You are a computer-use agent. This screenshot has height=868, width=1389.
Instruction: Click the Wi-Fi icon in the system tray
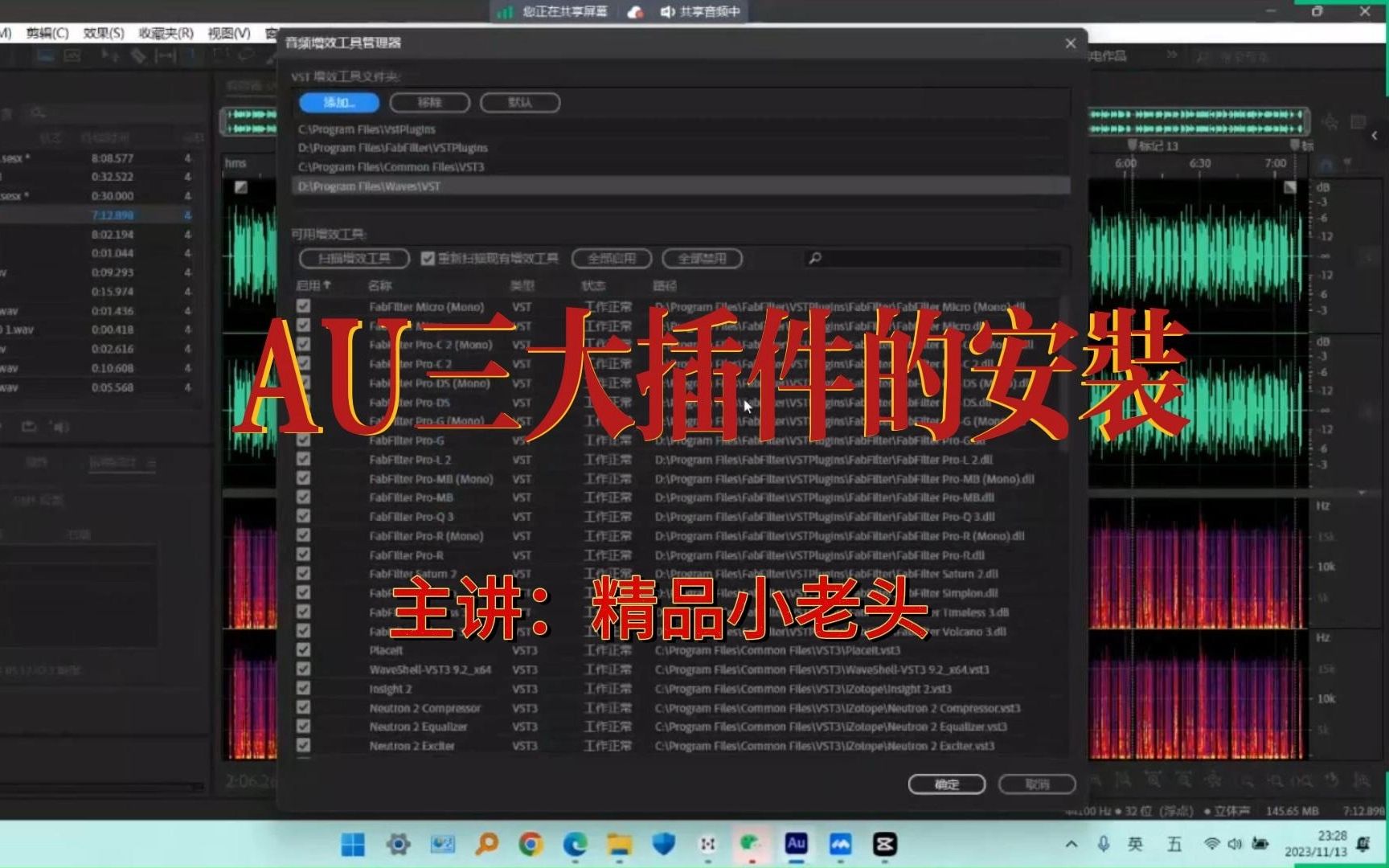(1211, 843)
